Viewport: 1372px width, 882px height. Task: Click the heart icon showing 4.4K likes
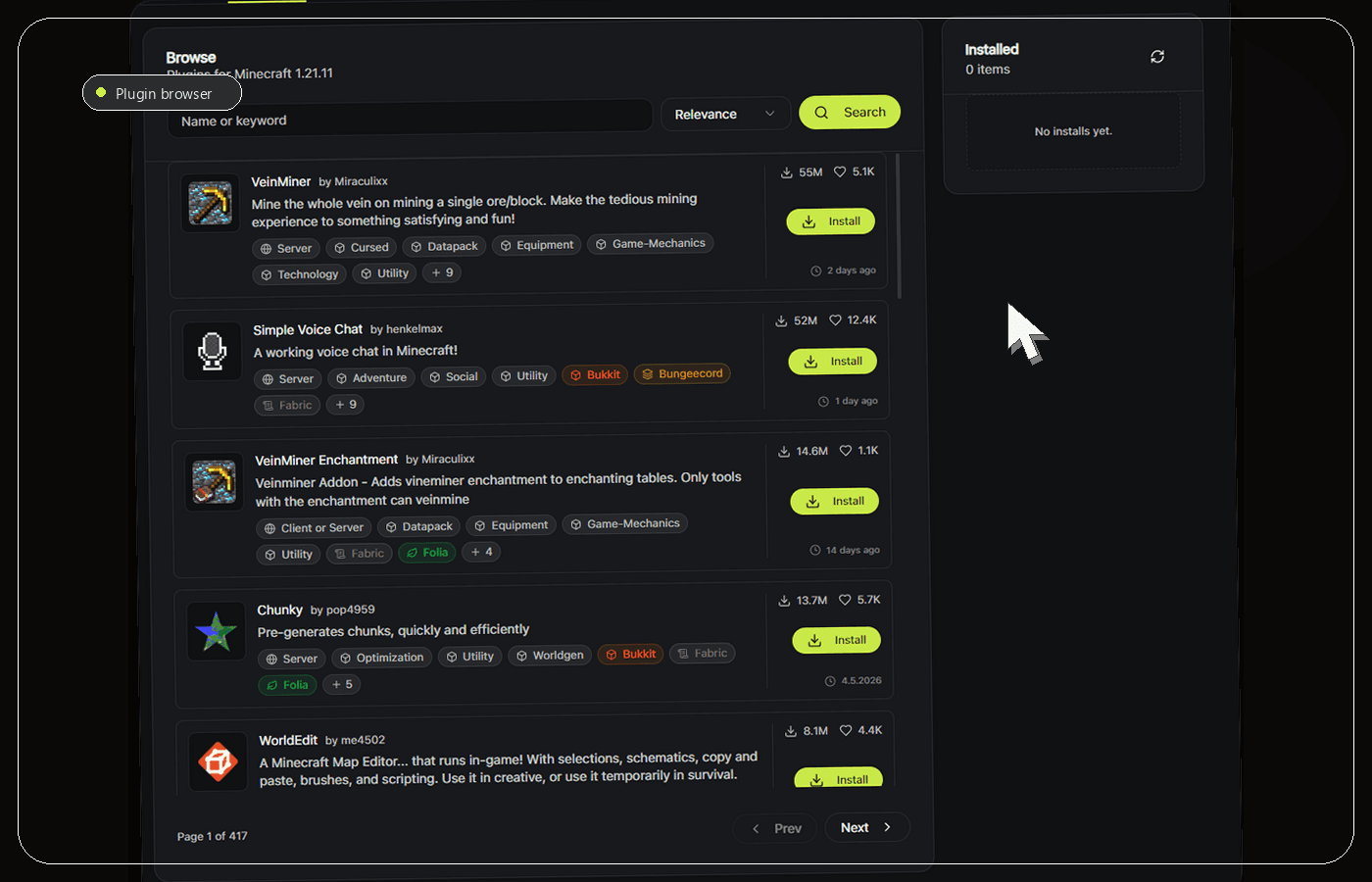coord(846,730)
